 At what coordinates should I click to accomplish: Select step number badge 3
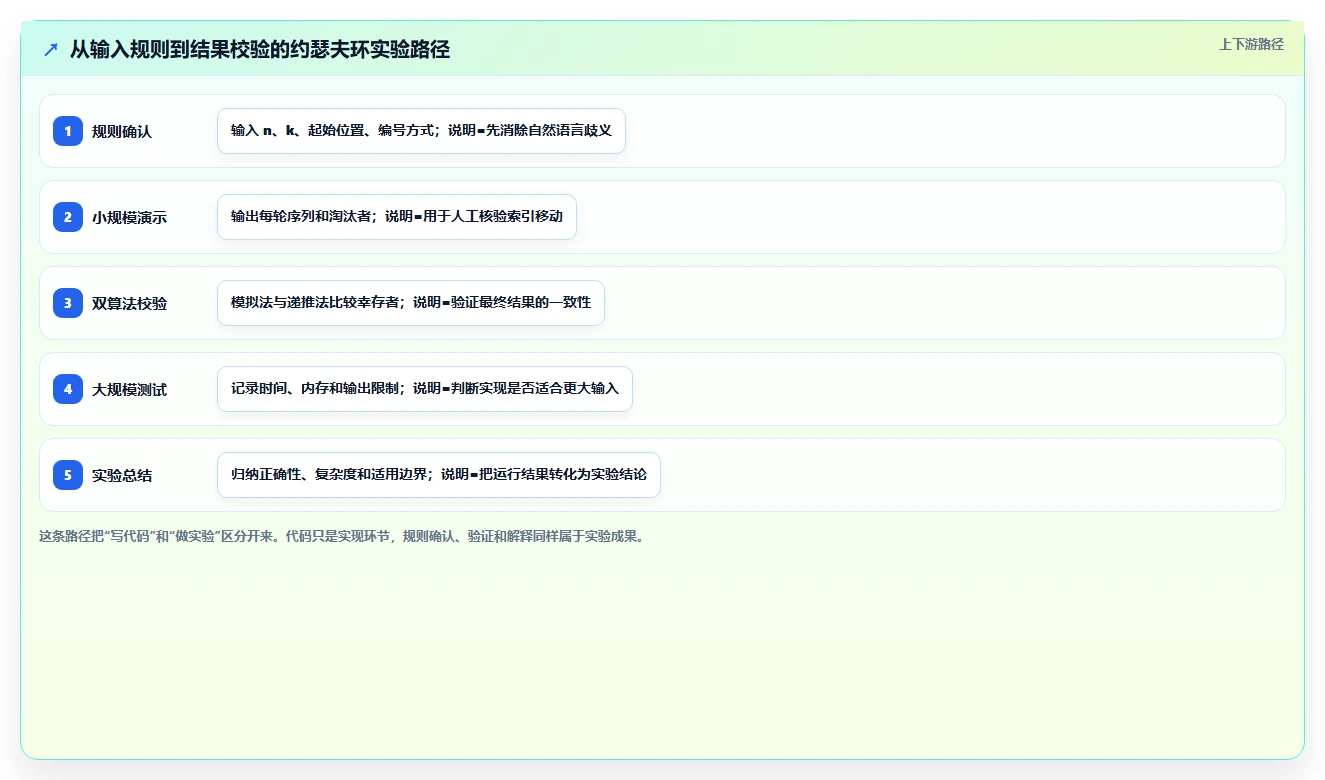tap(68, 303)
